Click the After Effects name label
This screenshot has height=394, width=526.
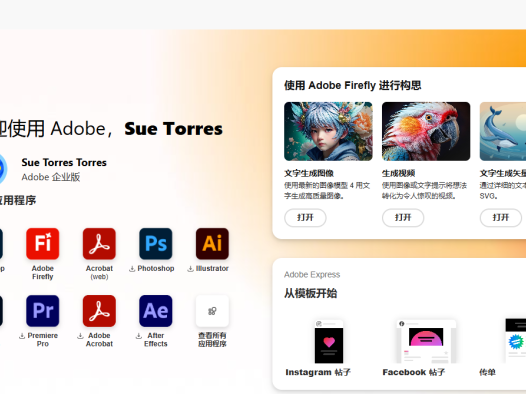[156, 340]
